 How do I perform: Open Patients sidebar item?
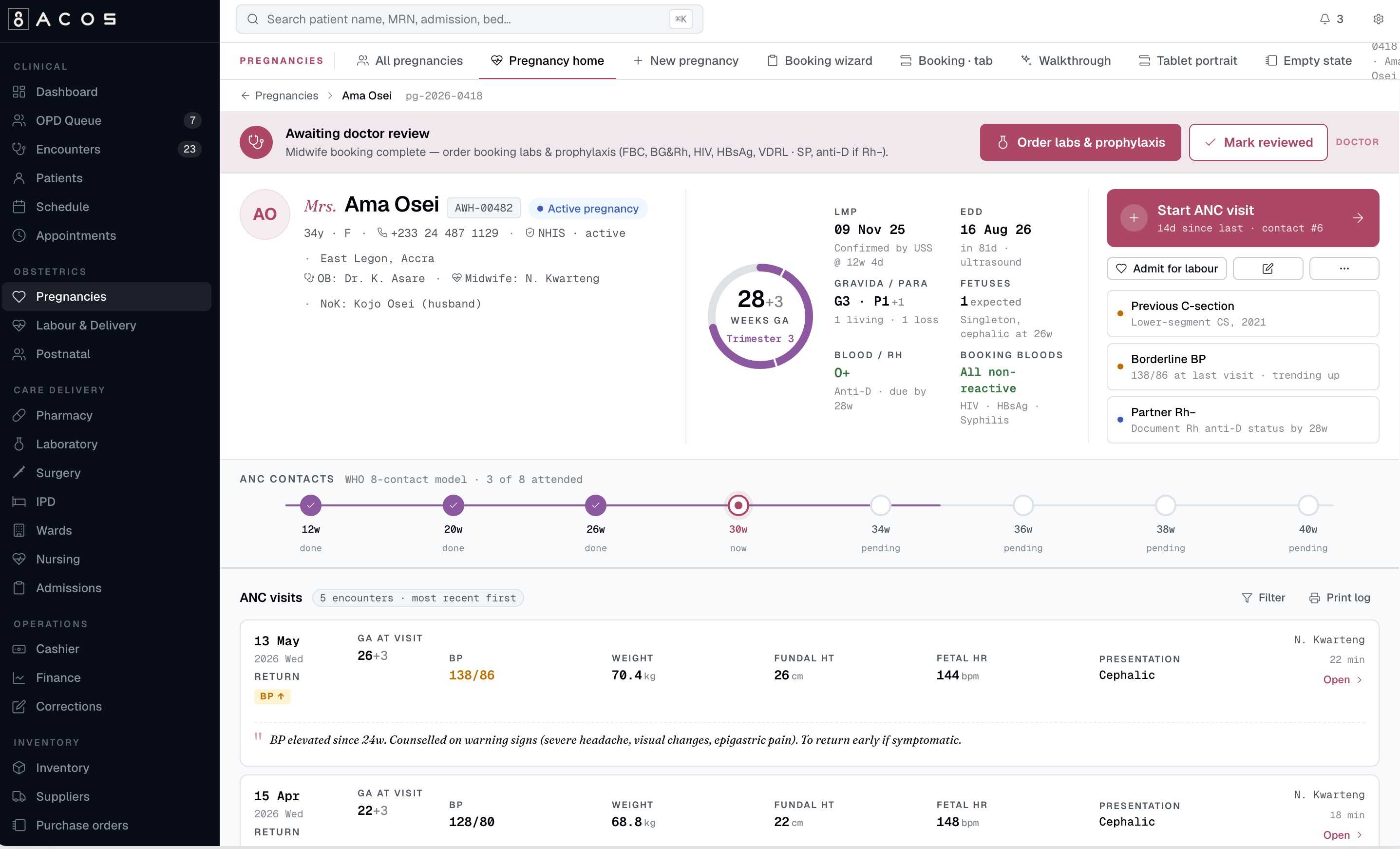point(107,178)
